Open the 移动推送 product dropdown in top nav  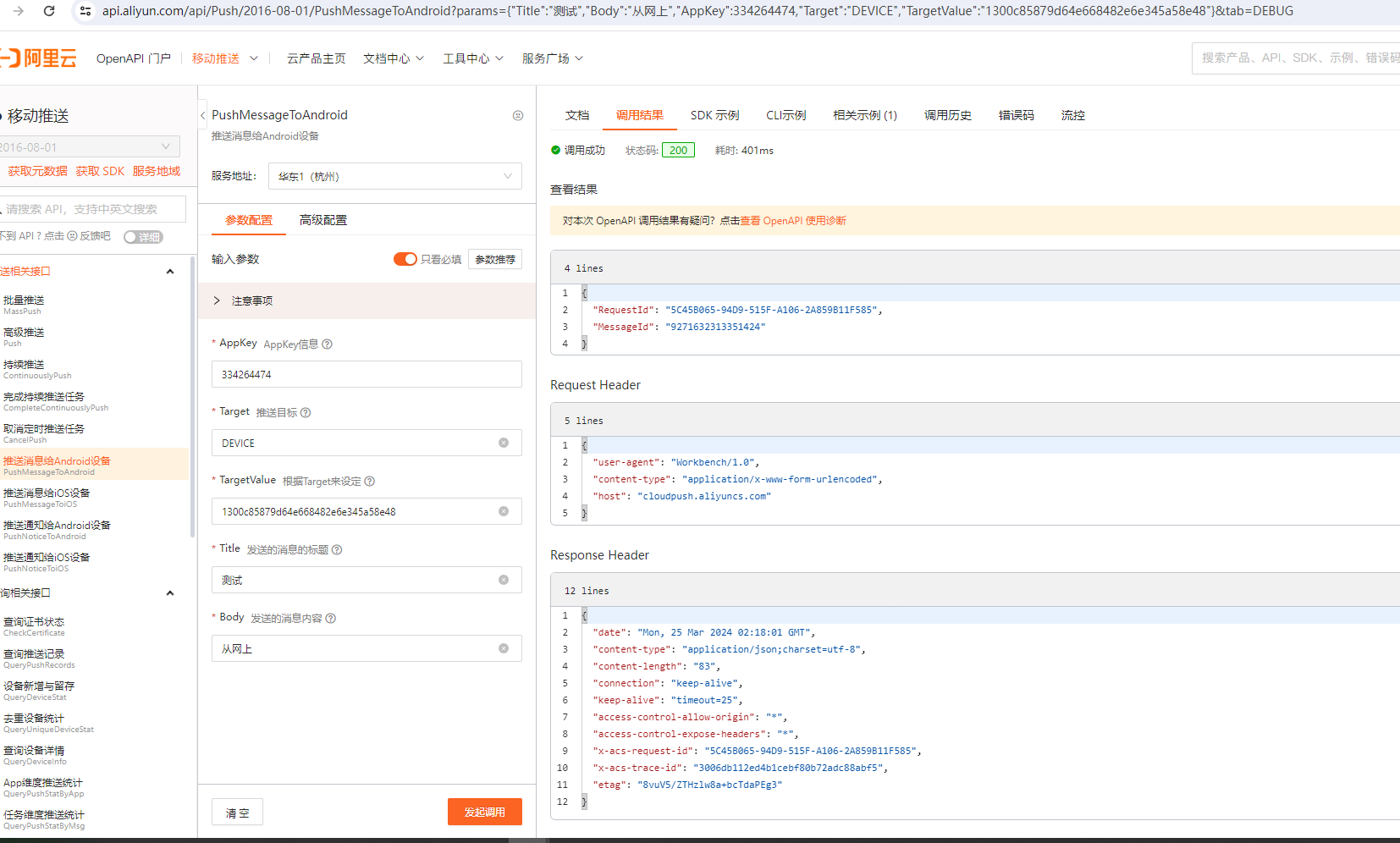coord(225,58)
